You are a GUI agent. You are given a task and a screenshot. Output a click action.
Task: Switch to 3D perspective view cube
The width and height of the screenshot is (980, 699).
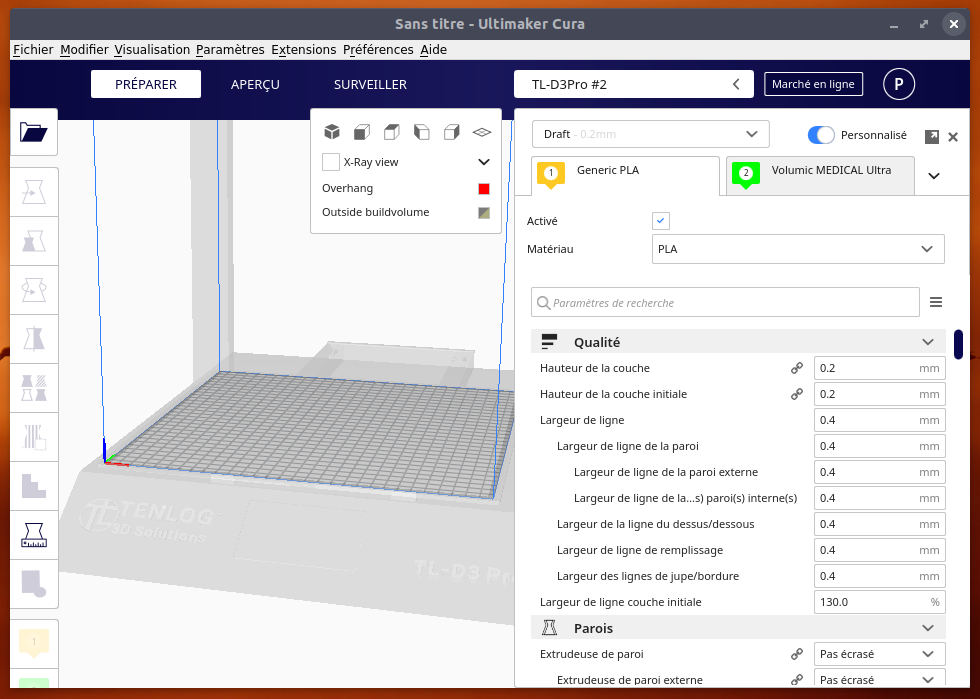click(332, 132)
